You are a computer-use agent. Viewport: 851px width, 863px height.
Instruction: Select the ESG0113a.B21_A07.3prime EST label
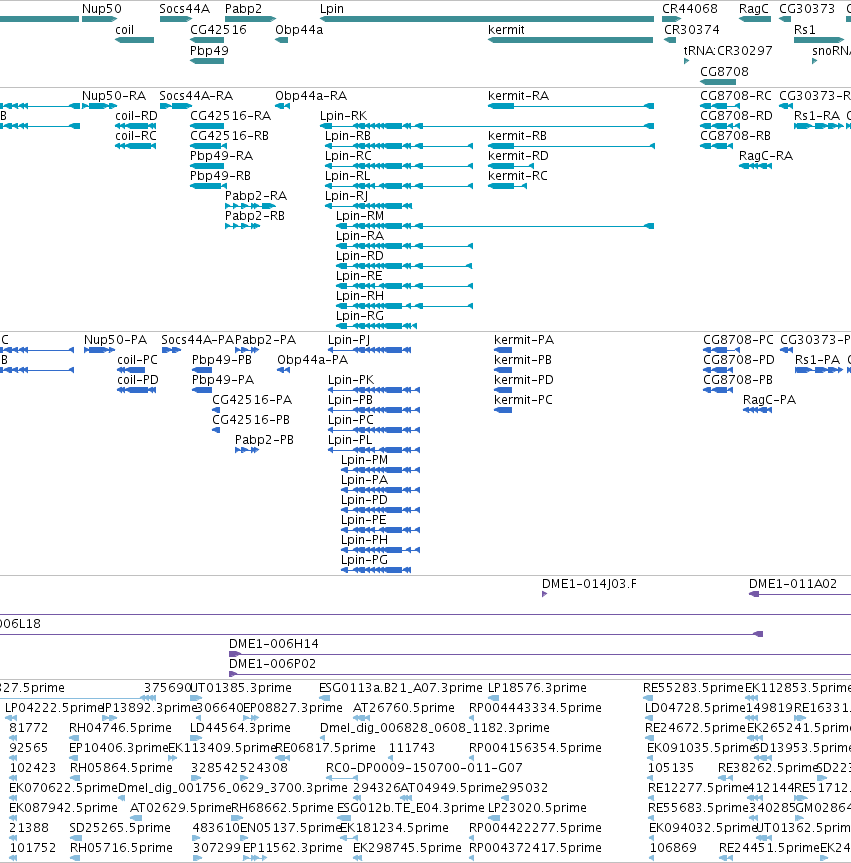click(x=401, y=688)
